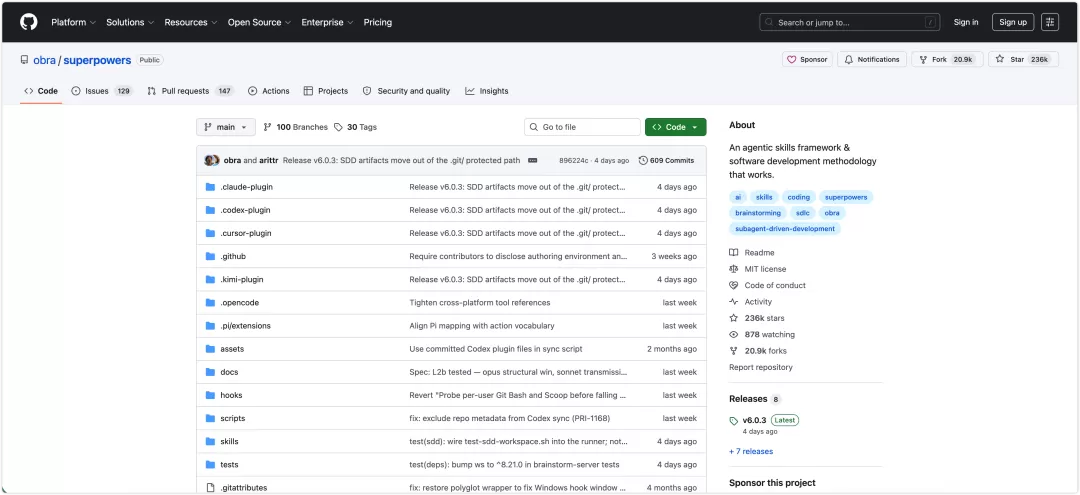
Task: Click the .github folder icon
Action: click(210, 256)
